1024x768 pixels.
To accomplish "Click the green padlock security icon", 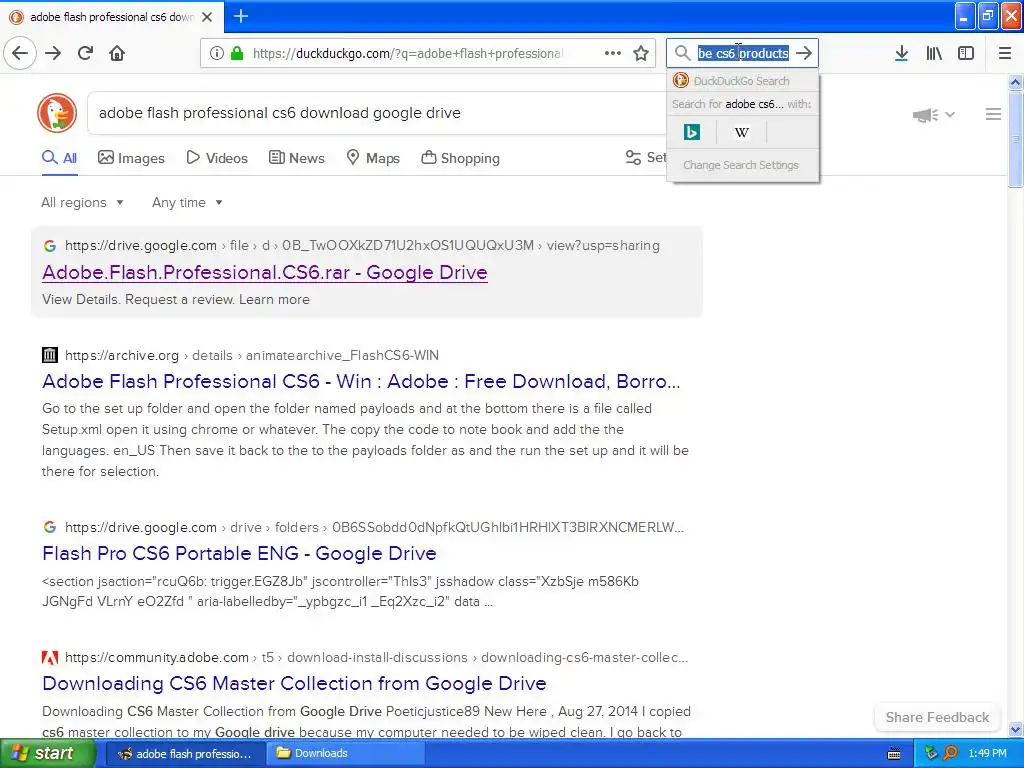I will tap(237, 53).
